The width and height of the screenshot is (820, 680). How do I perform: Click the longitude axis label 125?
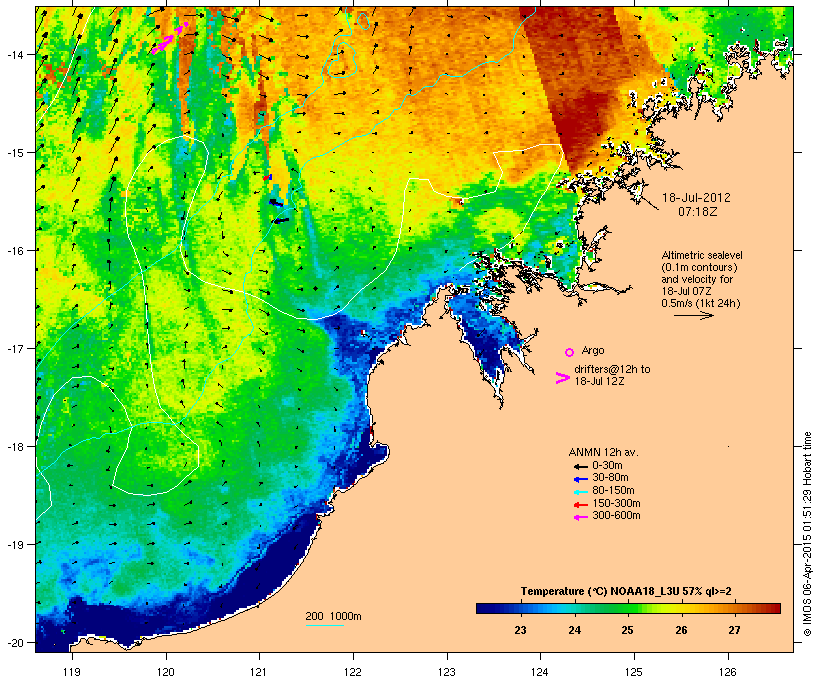[x=634, y=672]
